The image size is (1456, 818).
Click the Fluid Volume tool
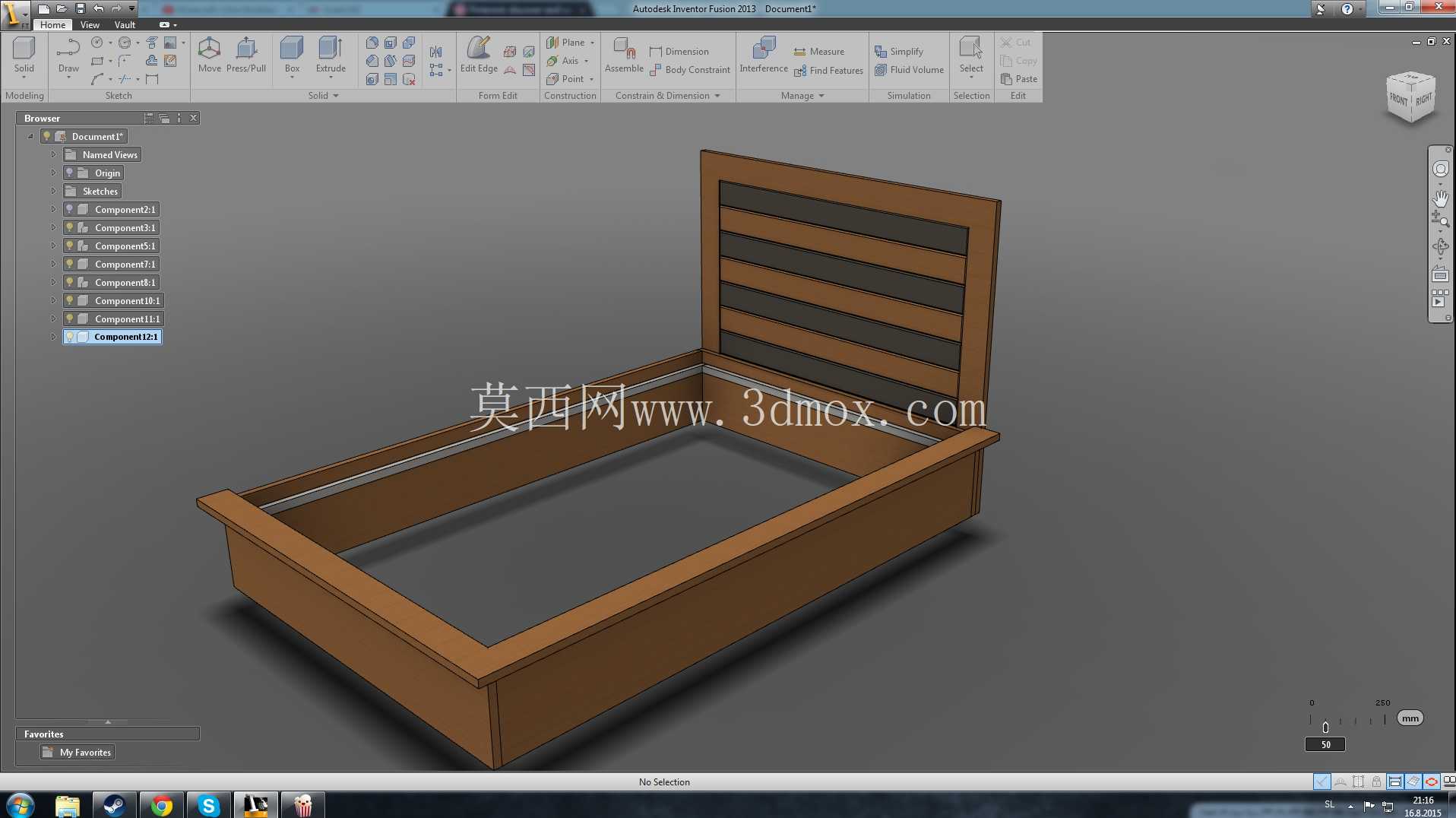pos(909,70)
